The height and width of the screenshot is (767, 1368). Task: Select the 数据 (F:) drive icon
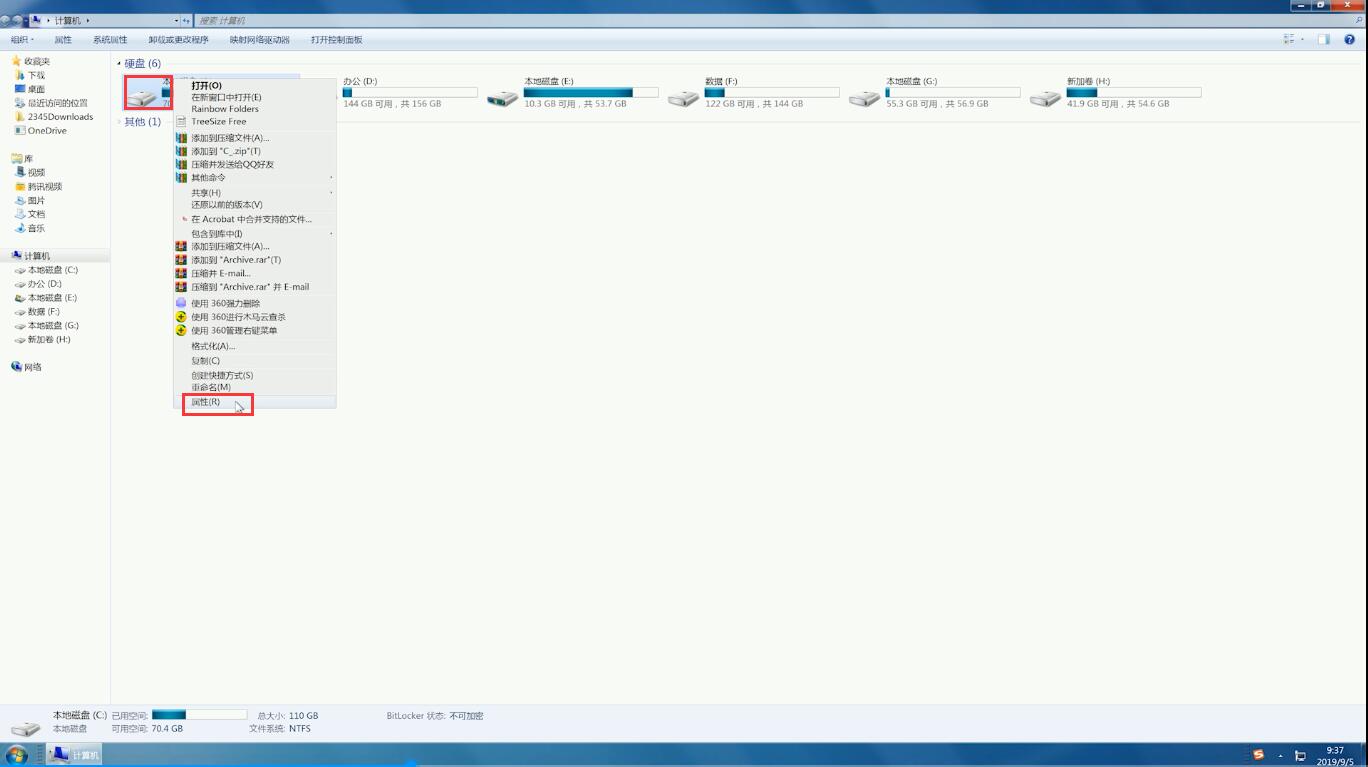click(683, 99)
